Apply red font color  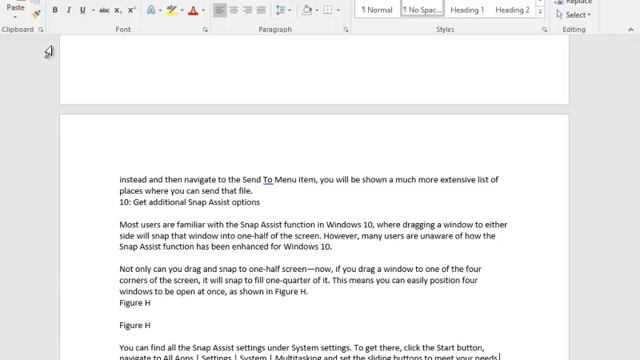(193, 10)
